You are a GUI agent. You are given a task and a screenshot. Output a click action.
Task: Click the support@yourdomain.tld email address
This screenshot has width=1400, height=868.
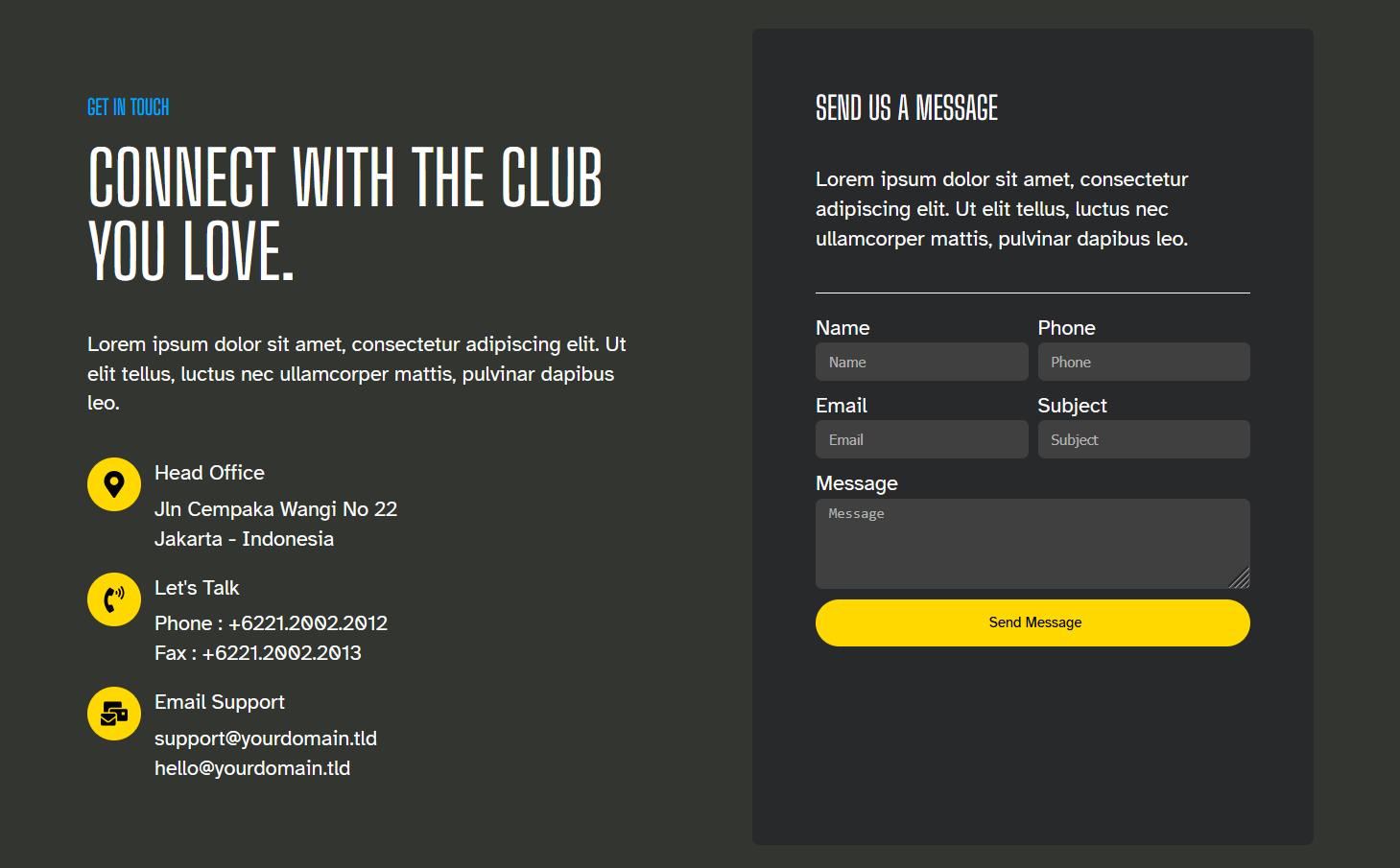266,739
